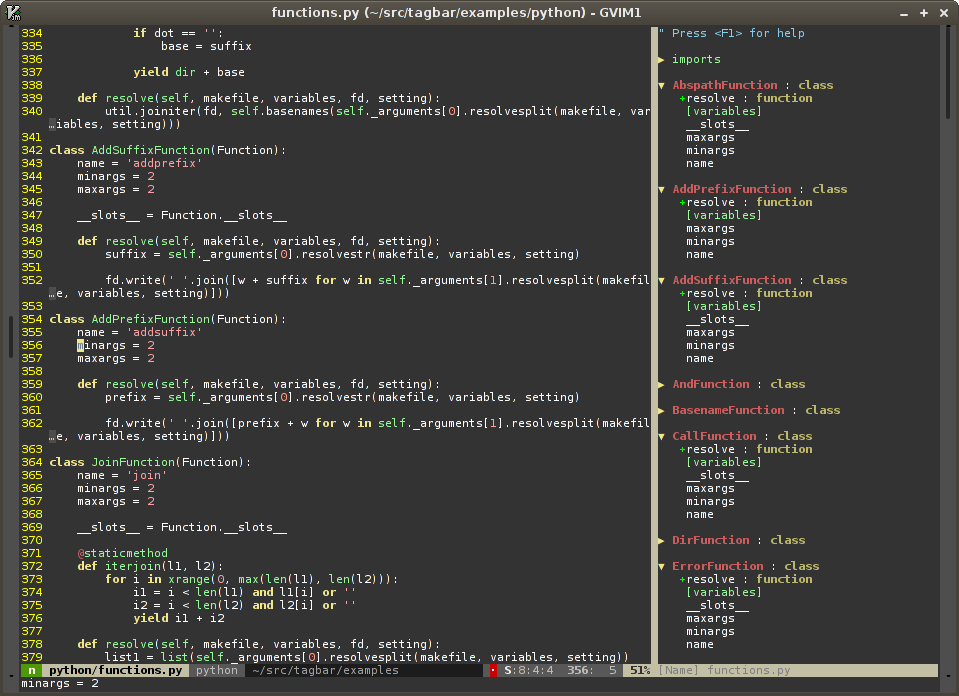This screenshot has height=696, width=959.
Task: Click the Vim application icon in title bar
Action: (12, 11)
